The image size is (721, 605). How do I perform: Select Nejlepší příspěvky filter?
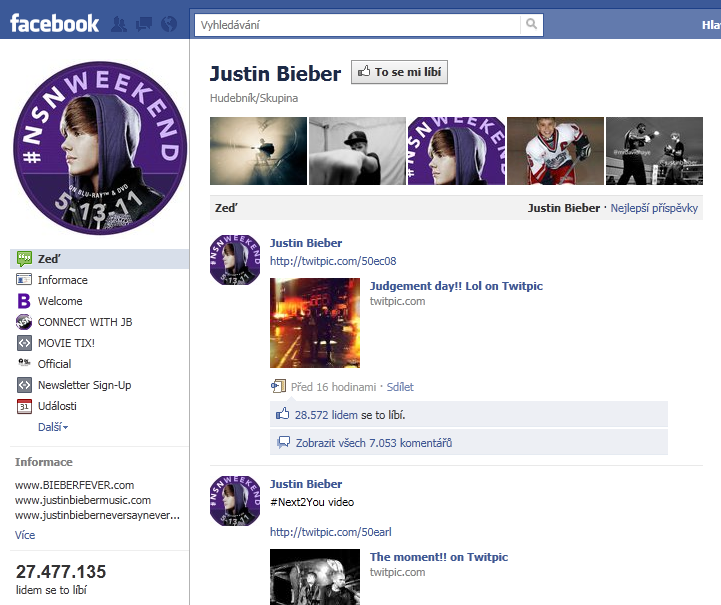[x=654, y=208]
